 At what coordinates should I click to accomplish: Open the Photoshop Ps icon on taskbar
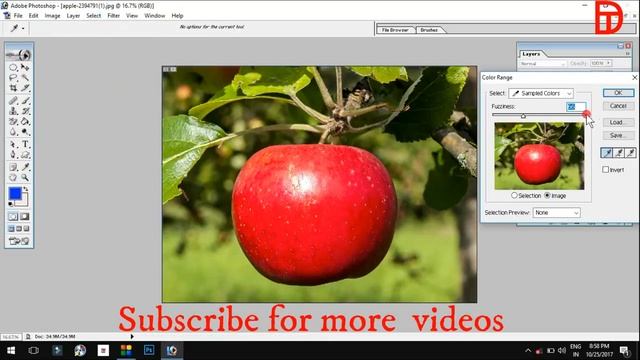pos(149,350)
